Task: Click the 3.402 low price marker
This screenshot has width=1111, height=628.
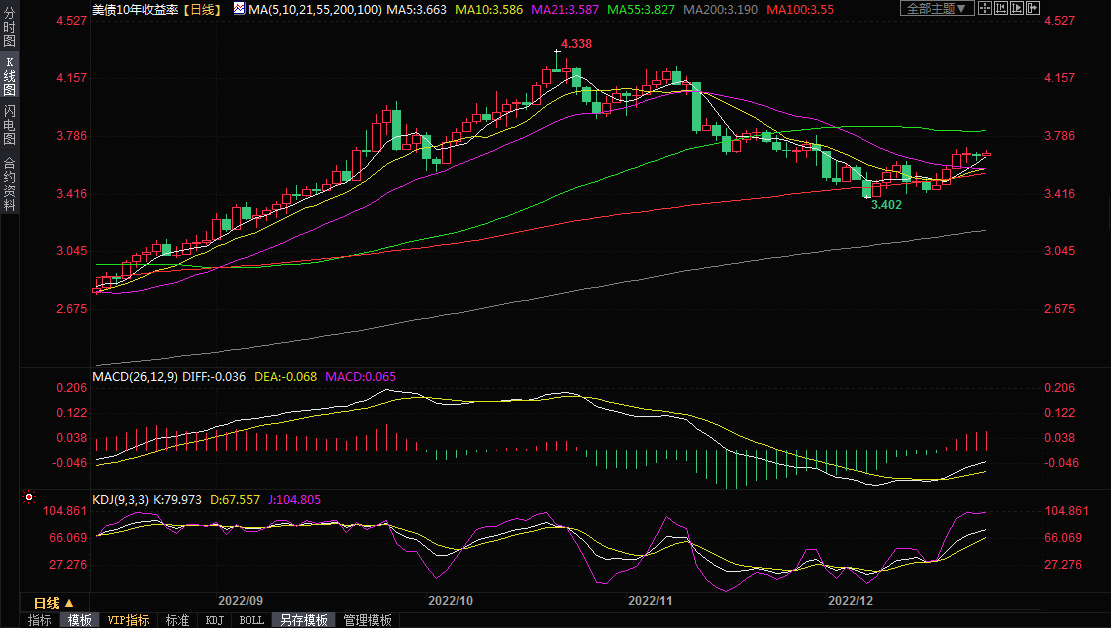Action: 886,204
